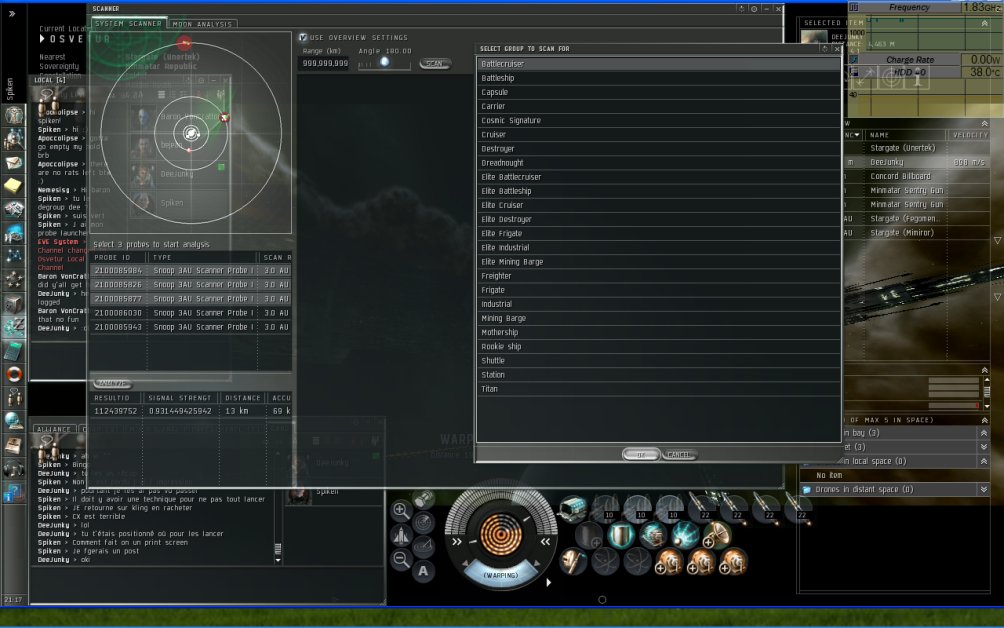Expand Drones in distant space (0) group

[984, 489]
